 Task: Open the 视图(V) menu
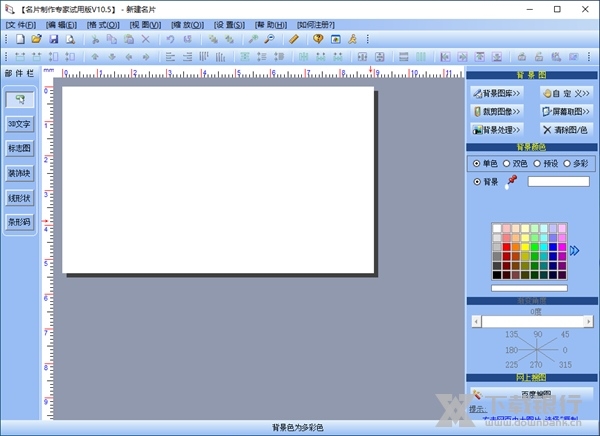(145, 25)
